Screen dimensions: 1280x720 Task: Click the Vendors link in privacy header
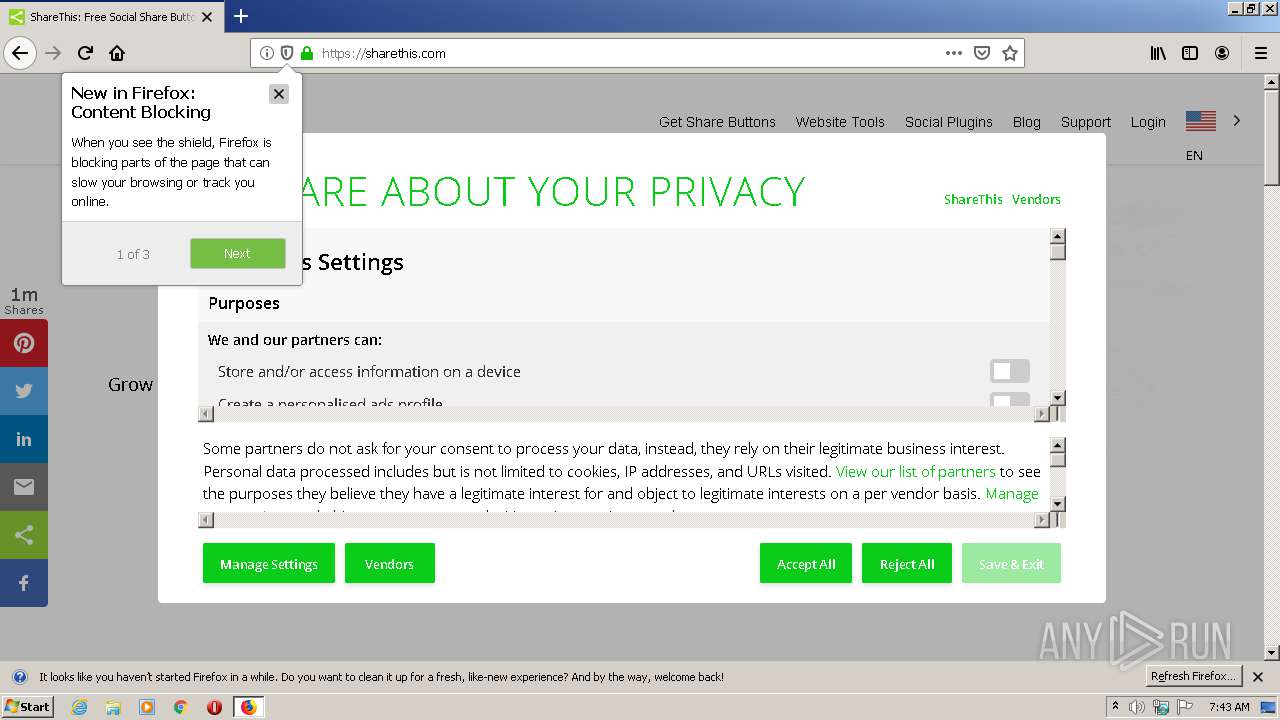click(1036, 199)
